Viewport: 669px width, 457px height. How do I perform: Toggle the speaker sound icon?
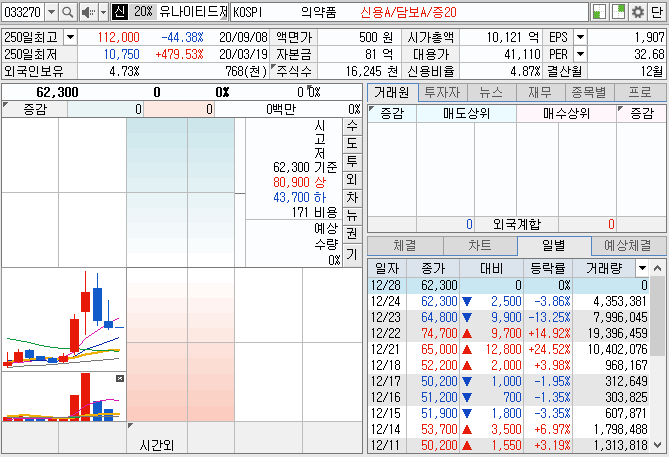tap(88, 12)
